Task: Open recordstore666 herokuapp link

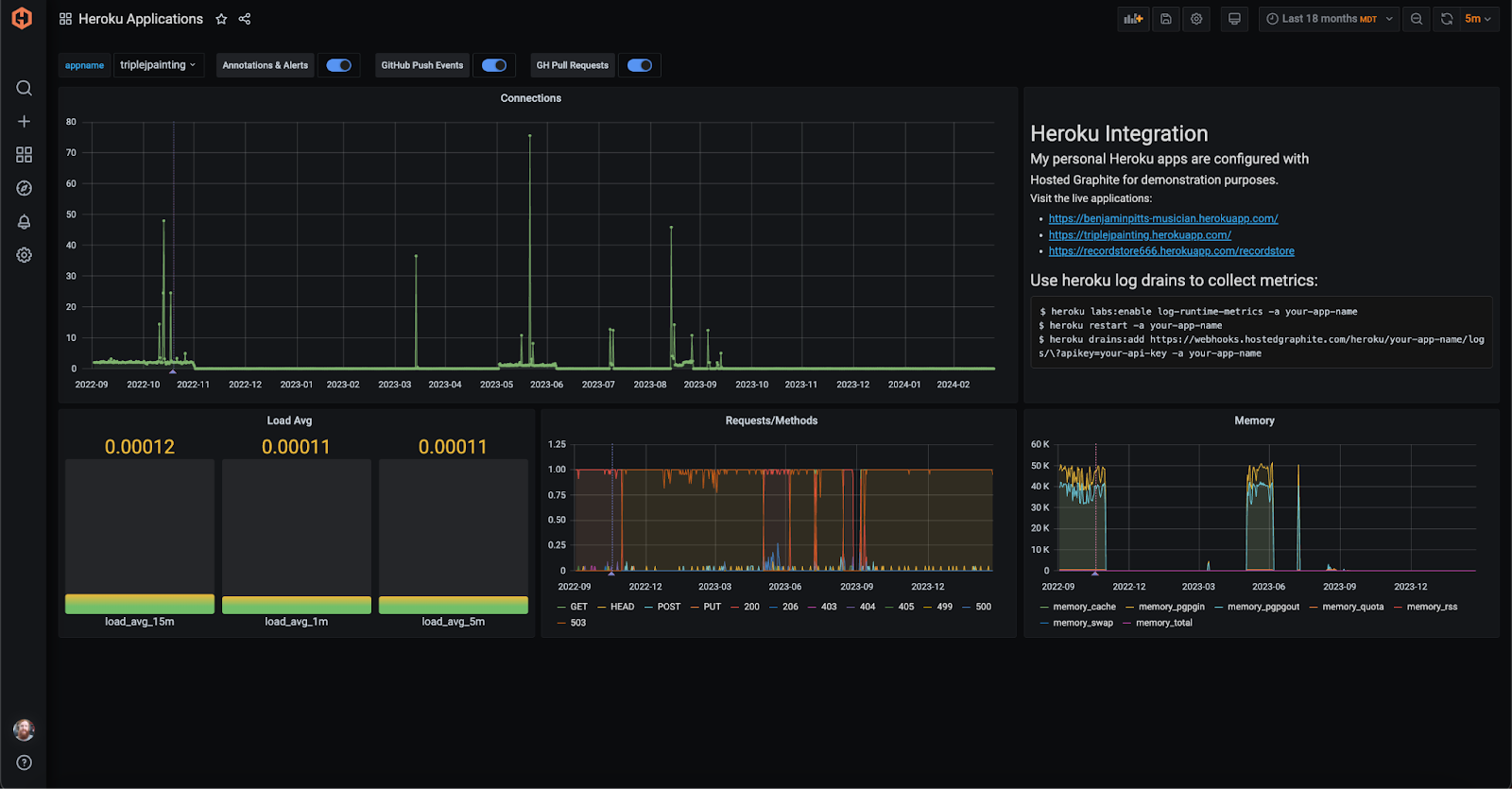Action: 1172,251
